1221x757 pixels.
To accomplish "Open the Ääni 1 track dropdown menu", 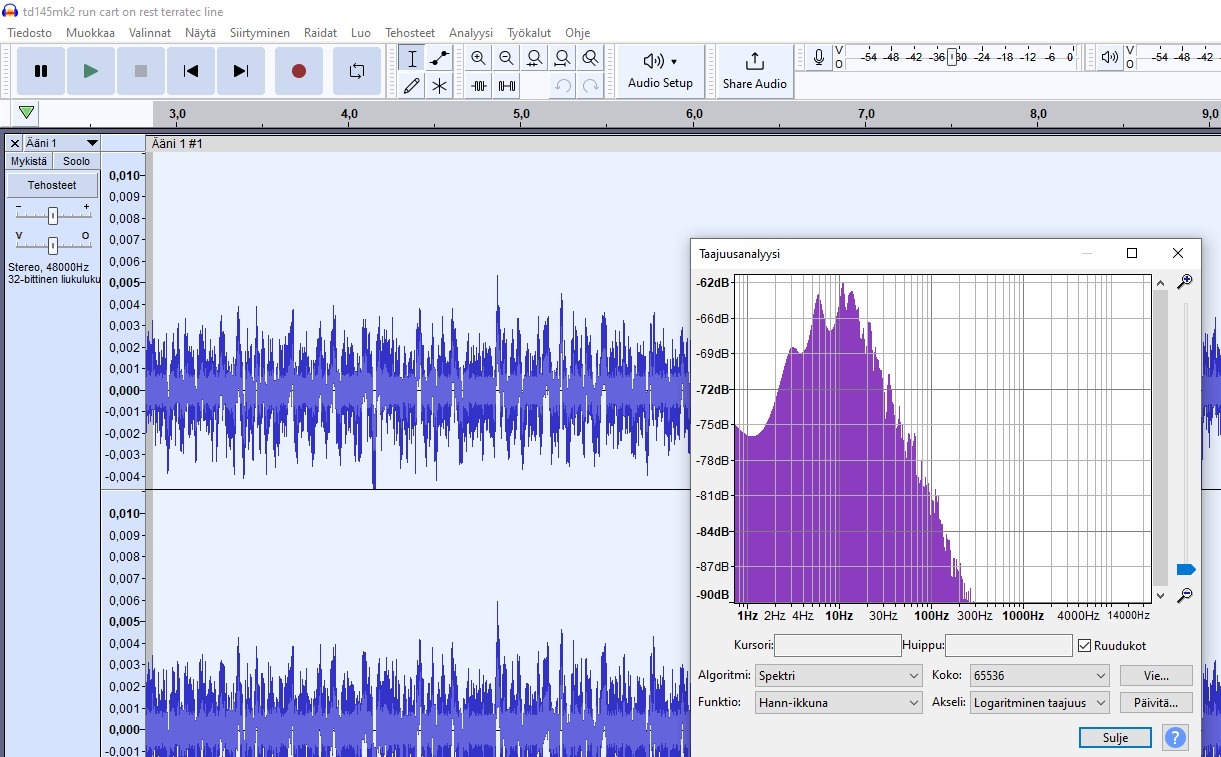I will 62,144.
